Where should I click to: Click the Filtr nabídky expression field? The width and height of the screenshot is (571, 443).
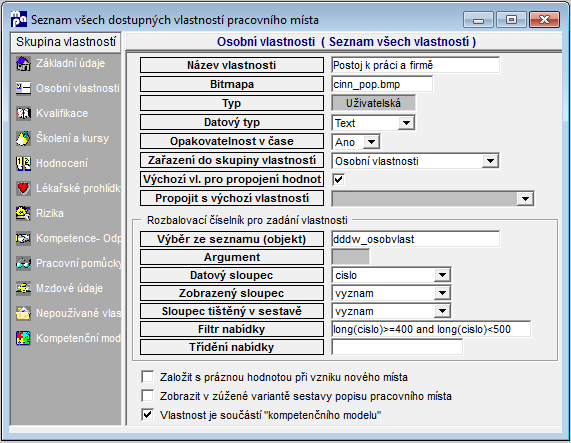tap(431, 329)
